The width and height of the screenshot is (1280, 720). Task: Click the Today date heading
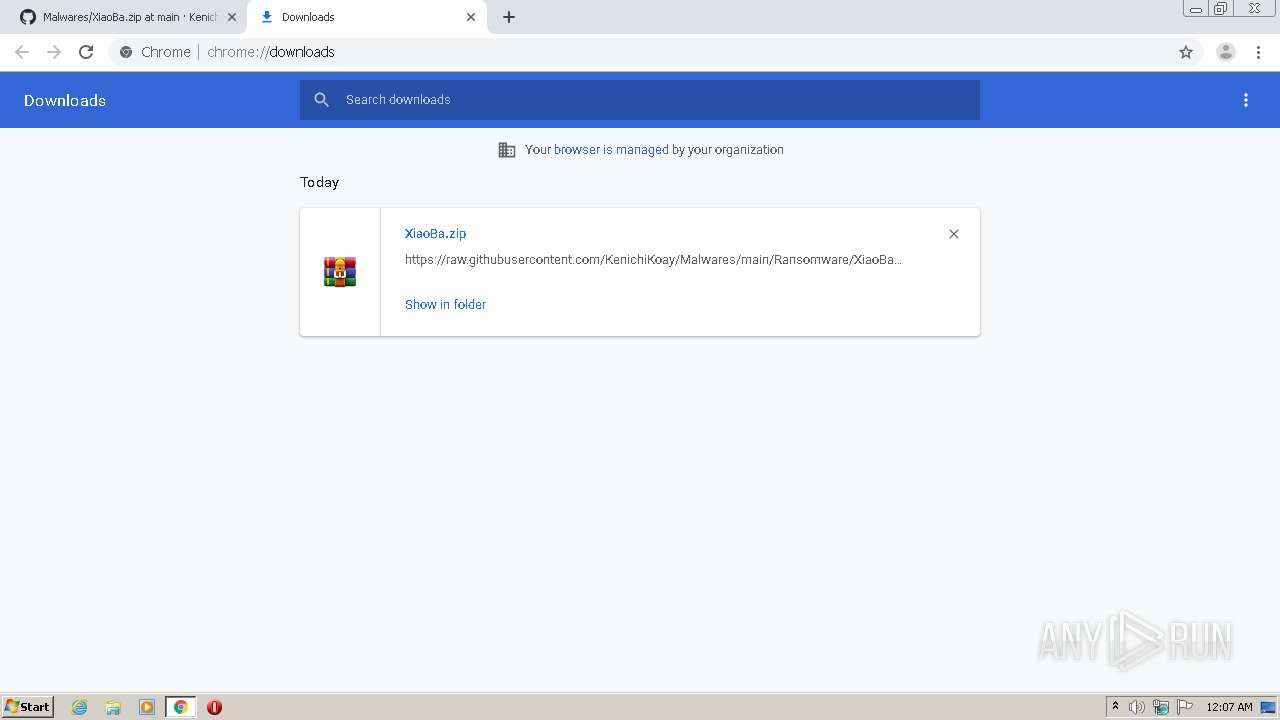pyautogui.click(x=320, y=182)
